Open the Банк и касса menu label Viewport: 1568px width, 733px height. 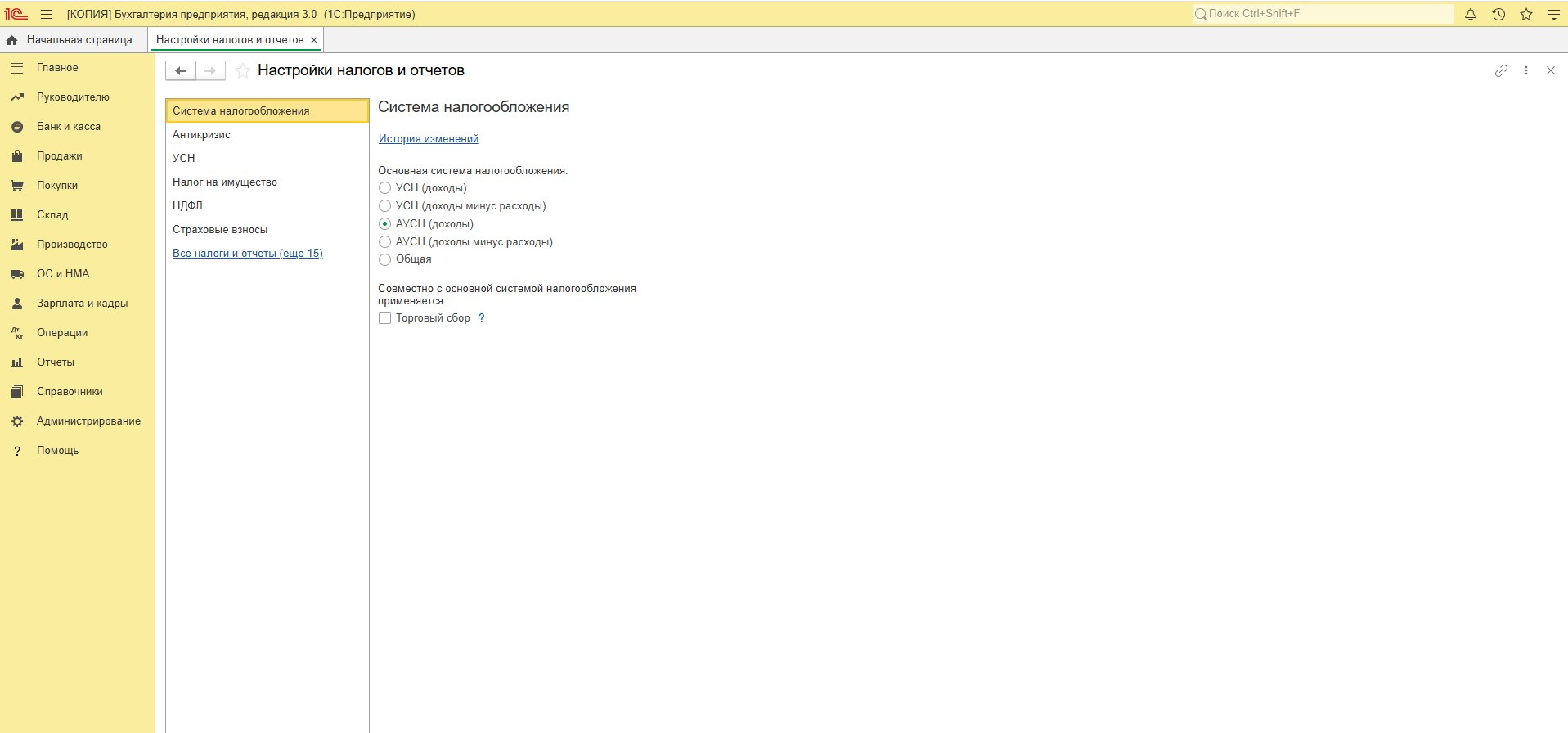pos(69,127)
